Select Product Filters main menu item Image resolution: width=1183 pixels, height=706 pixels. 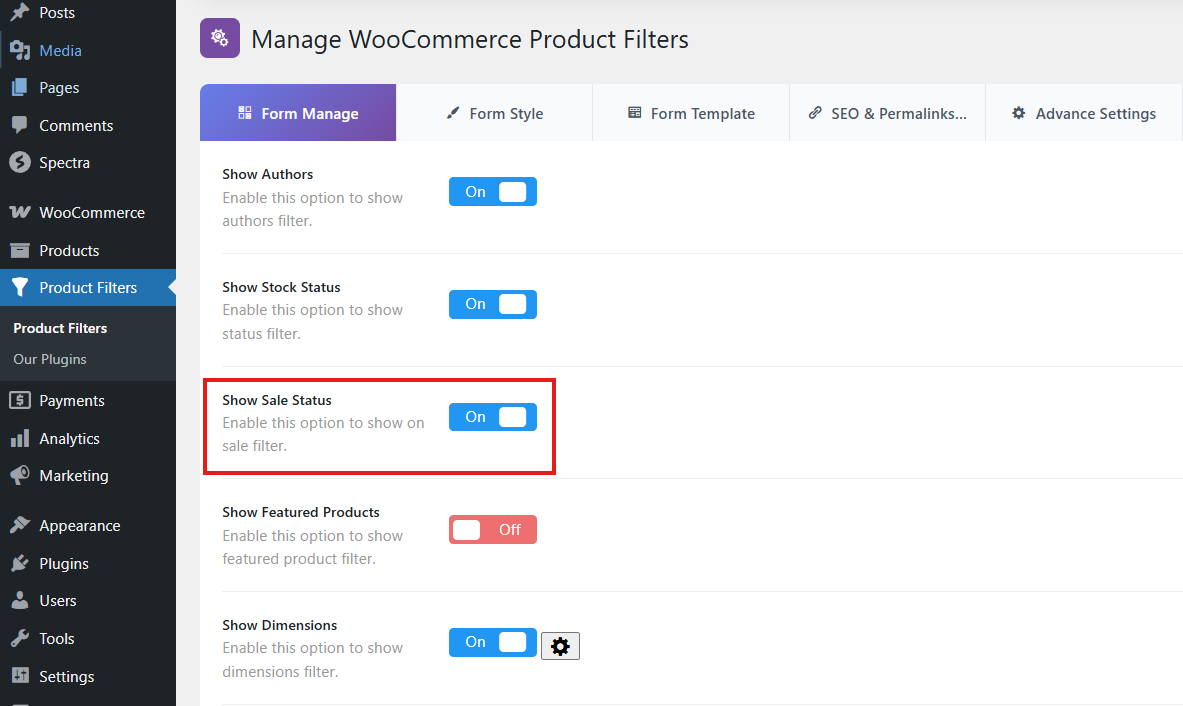point(88,287)
